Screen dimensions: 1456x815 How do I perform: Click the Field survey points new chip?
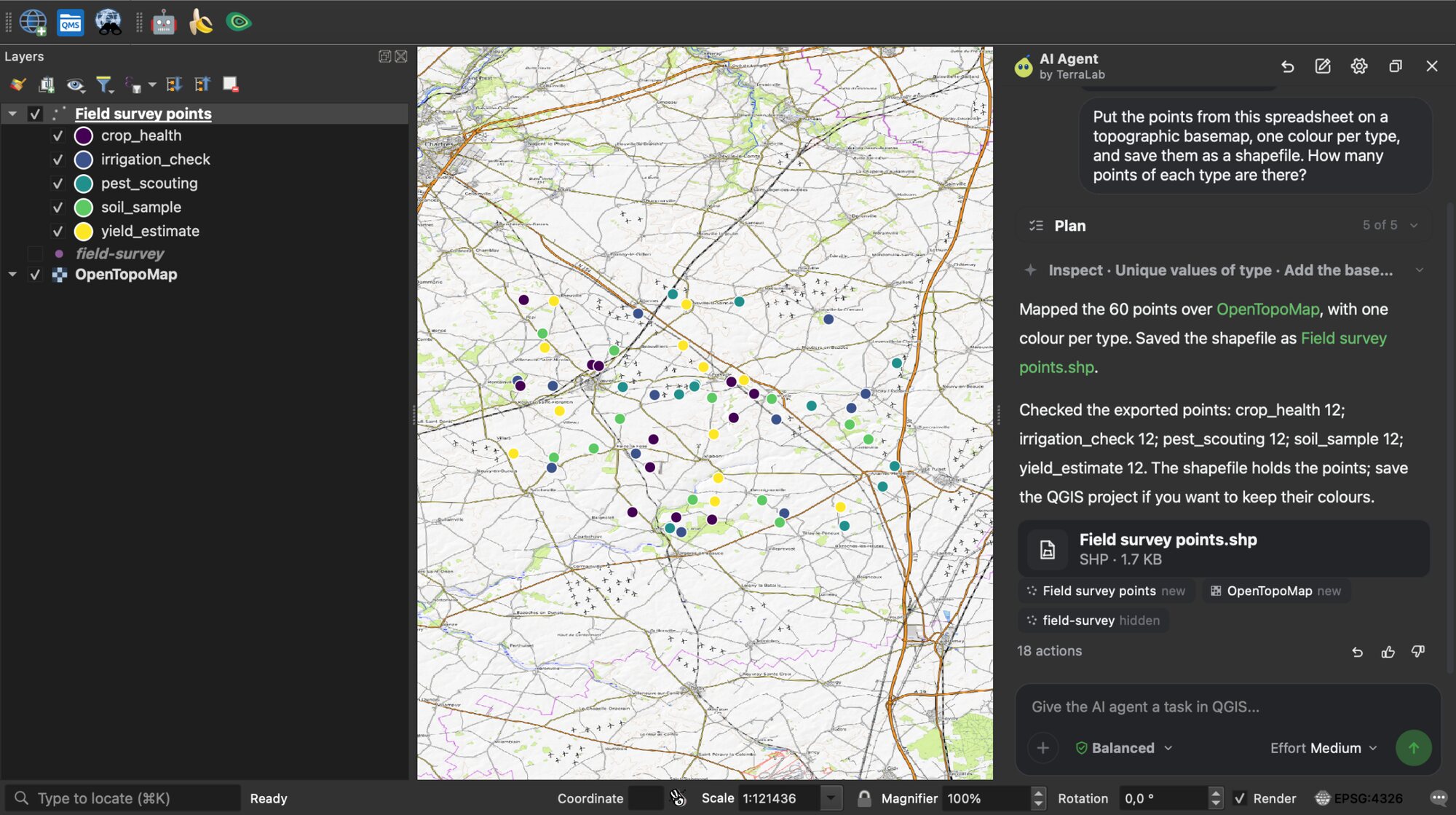1106,591
